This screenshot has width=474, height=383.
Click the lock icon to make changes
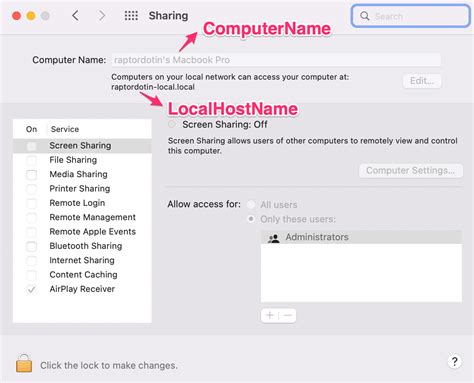24,363
